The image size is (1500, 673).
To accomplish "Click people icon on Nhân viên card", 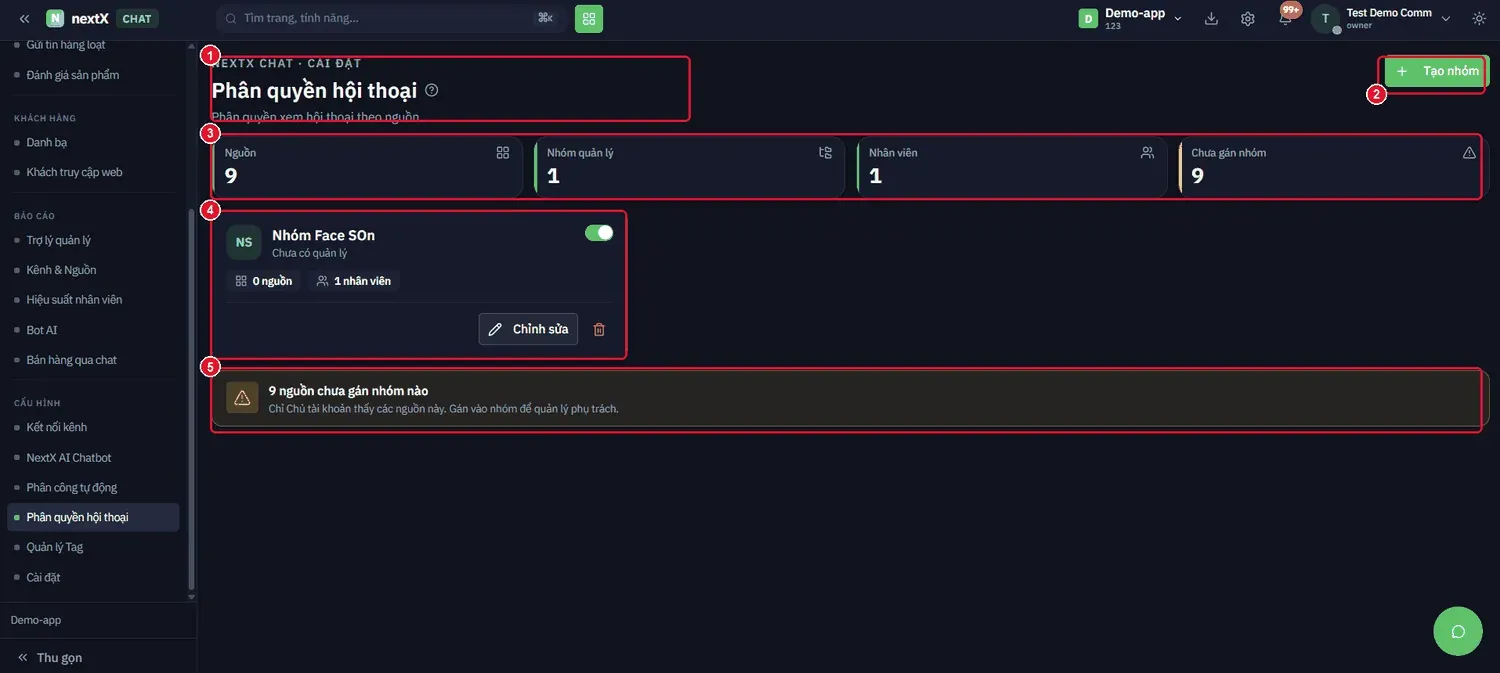I will [x=1147, y=152].
